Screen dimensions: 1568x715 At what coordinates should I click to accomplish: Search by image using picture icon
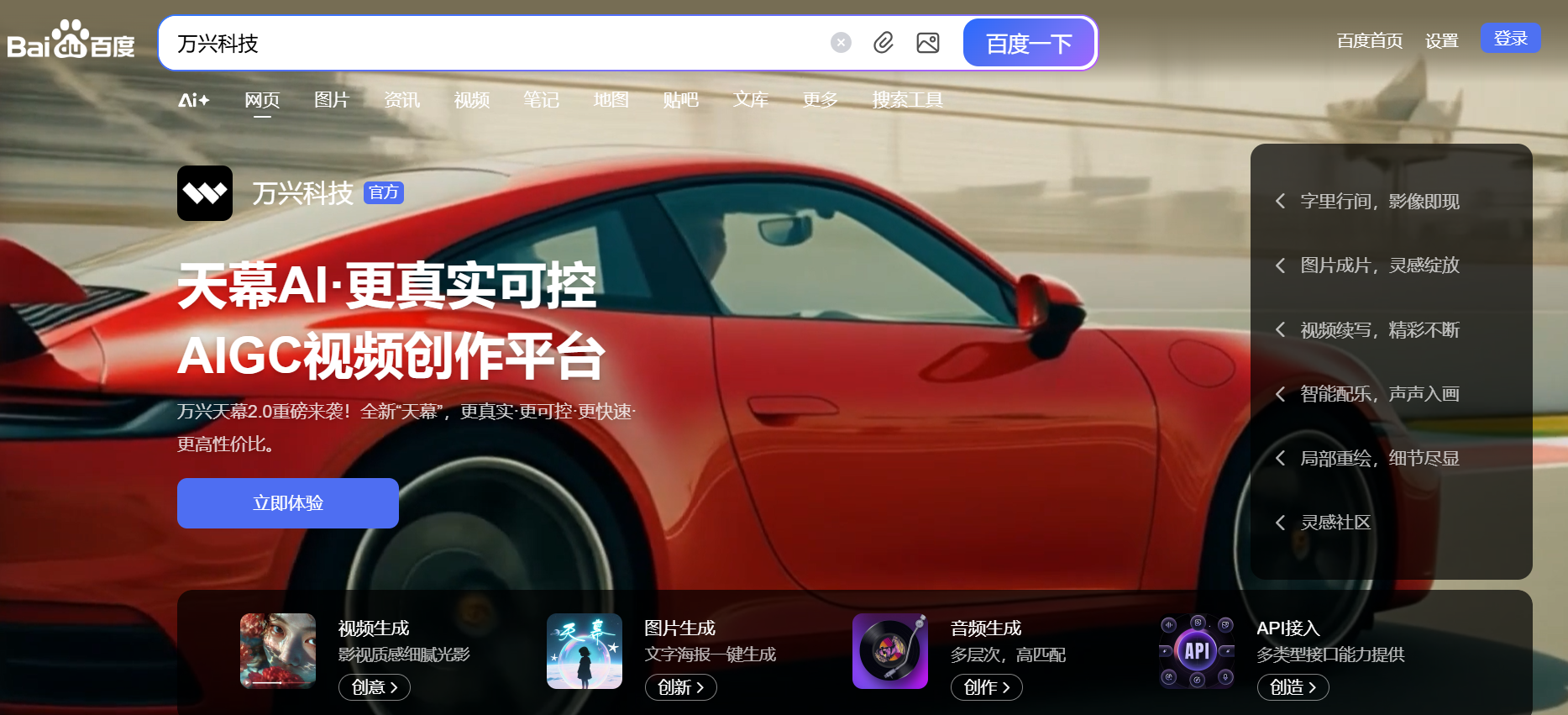click(x=928, y=43)
